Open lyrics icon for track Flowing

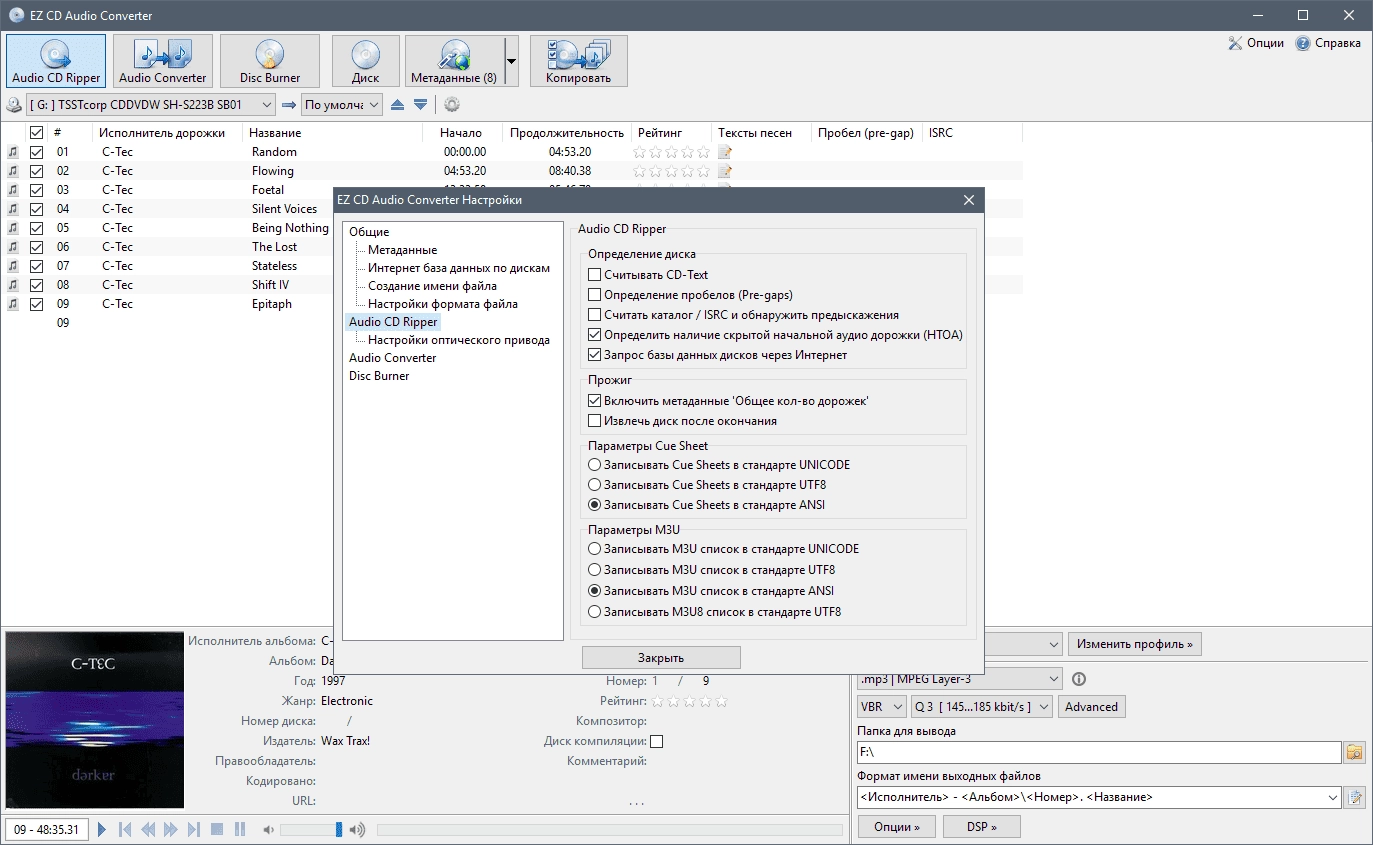[725, 171]
